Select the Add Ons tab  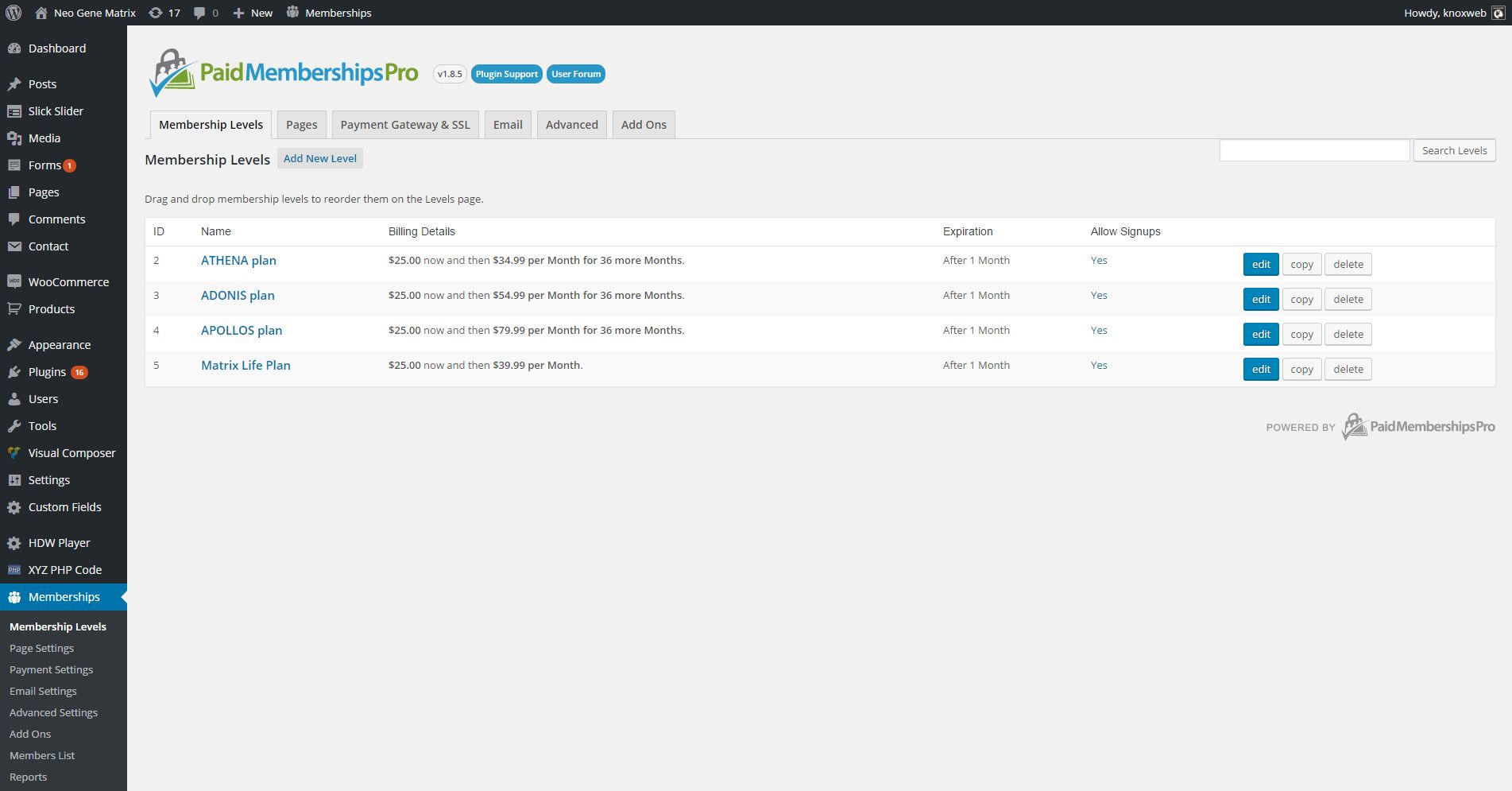(644, 125)
